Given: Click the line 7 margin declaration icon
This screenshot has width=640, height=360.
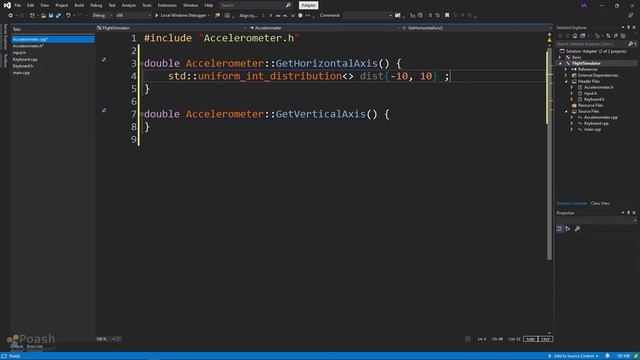Looking at the screenshot, I should (104, 110).
